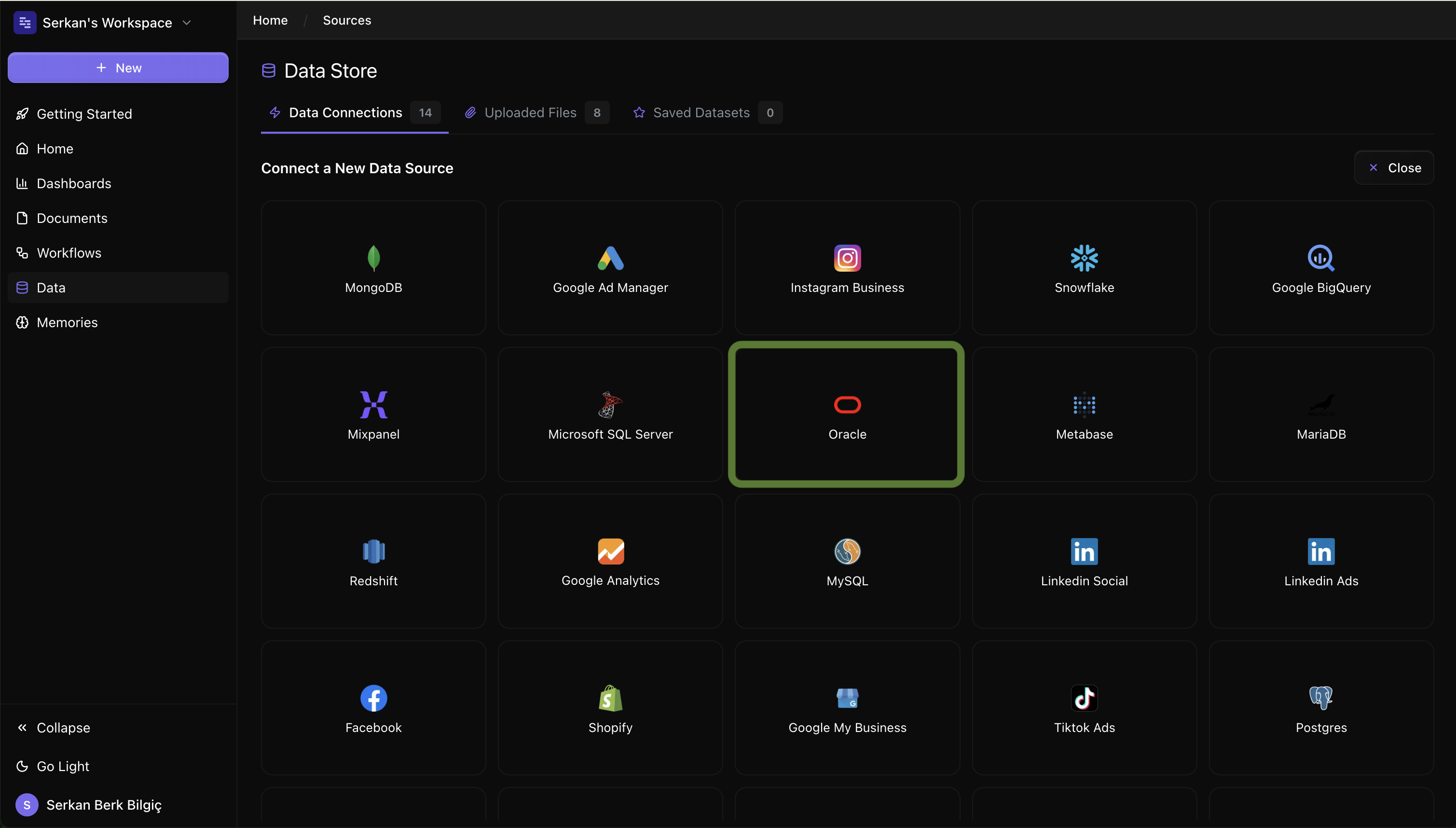Choose the Metabase dotted icon

(x=1084, y=405)
